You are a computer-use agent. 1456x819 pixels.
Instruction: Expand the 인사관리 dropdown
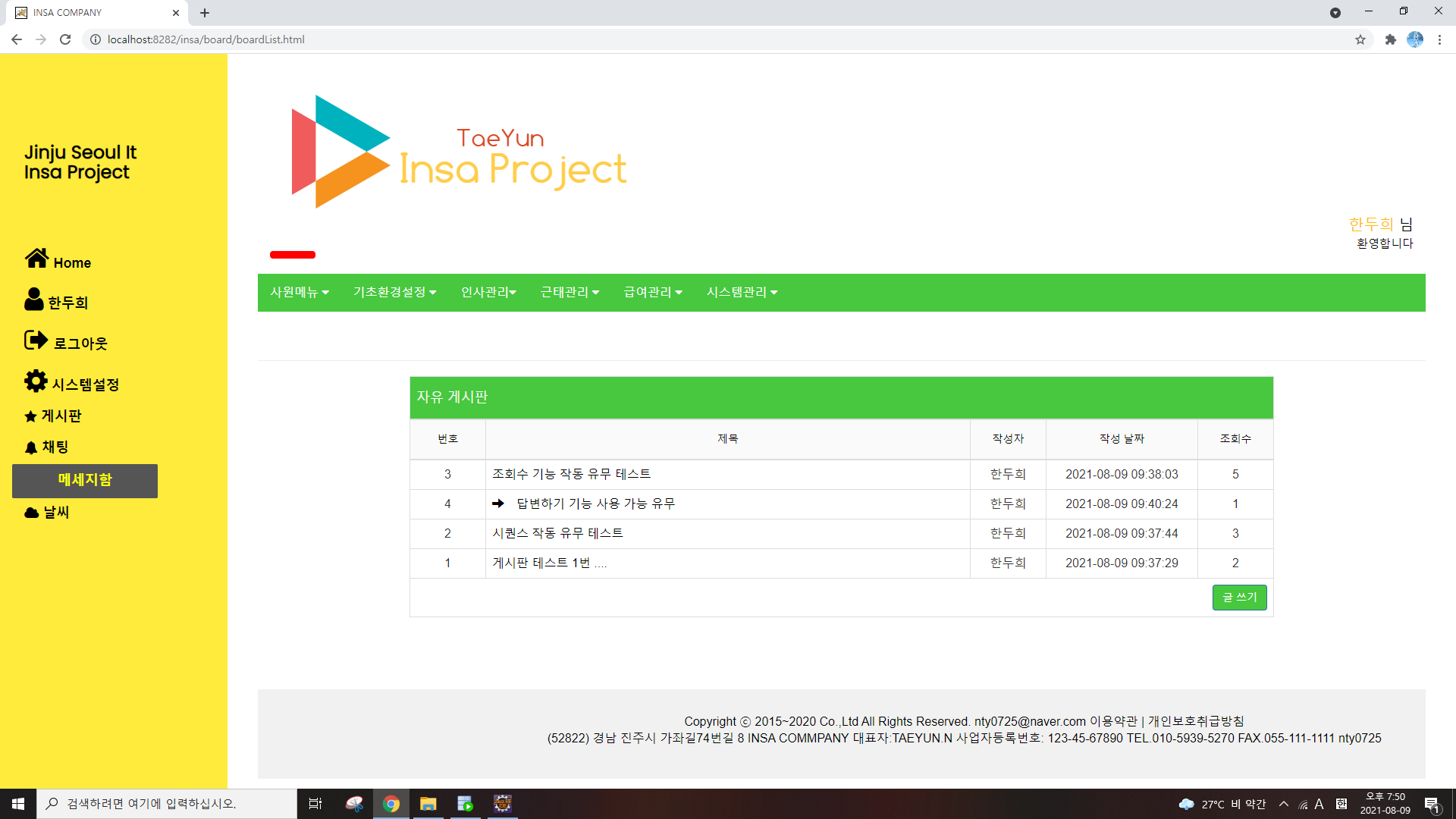tap(489, 293)
